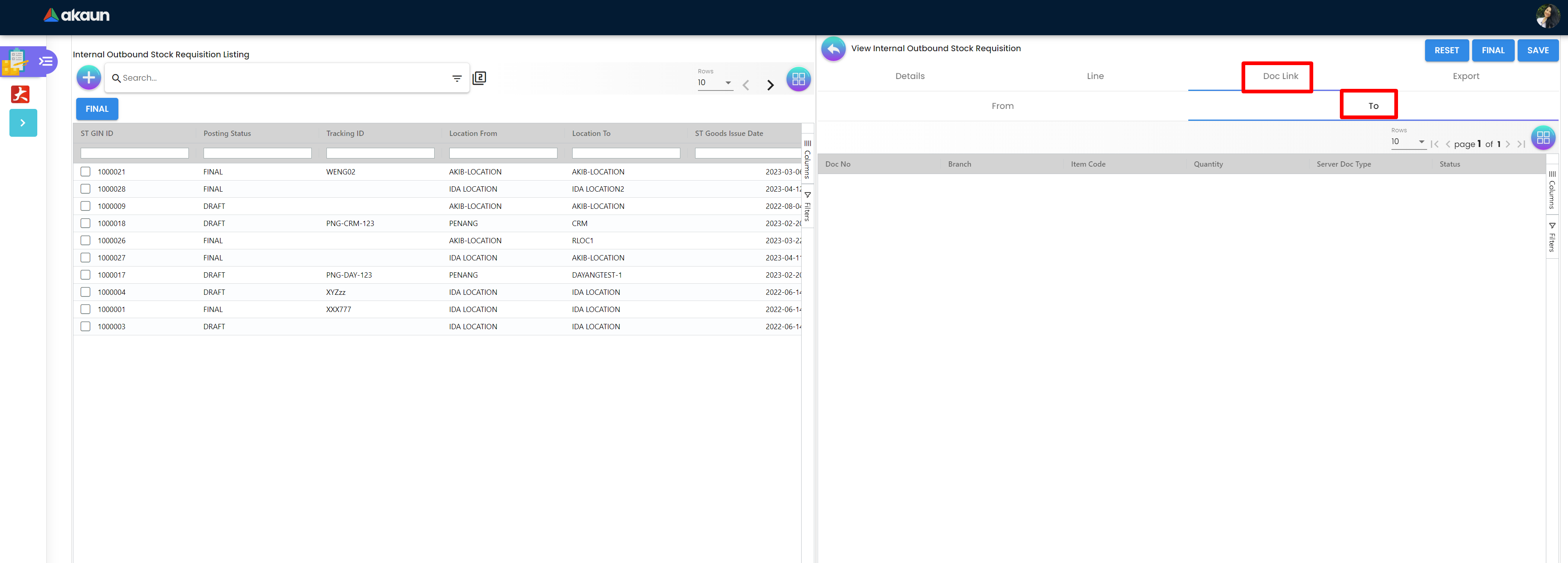Go to next listing page arrow
This screenshot has width=1568, height=563.
pyautogui.click(x=770, y=85)
